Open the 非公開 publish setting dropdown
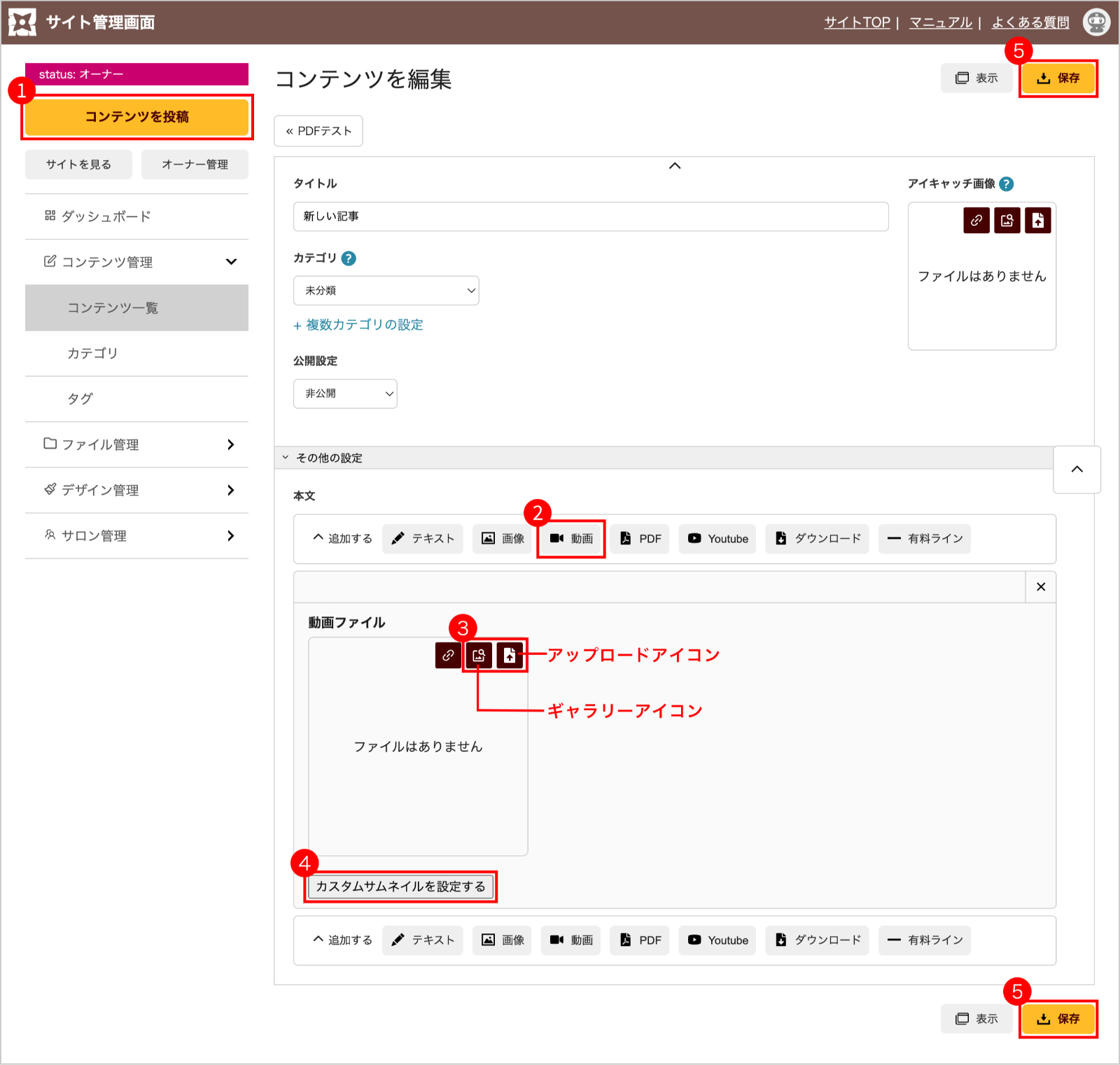The width and height of the screenshot is (1120, 1065). [x=345, y=394]
